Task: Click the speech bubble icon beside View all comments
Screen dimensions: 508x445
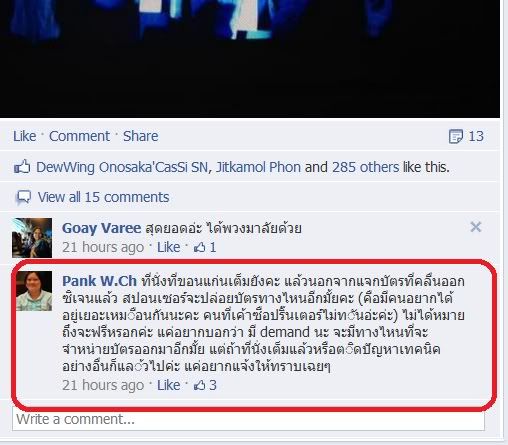Action: click(x=24, y=197)
